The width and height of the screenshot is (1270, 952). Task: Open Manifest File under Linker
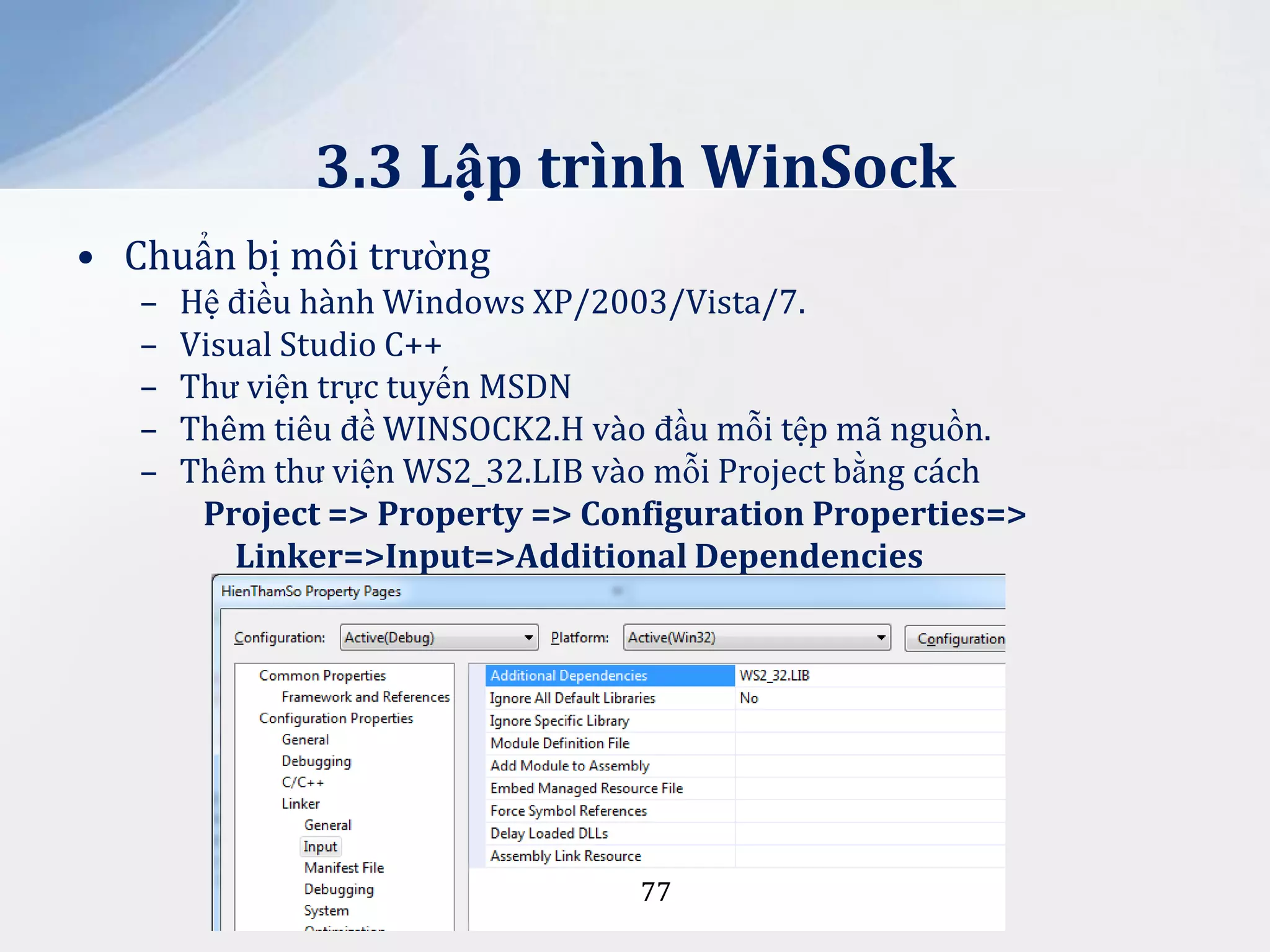(x=344, y=868)
